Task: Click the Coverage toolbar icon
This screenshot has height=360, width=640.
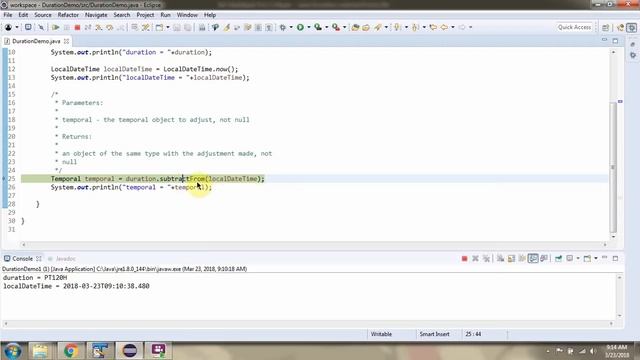Action: pos(318,27)
